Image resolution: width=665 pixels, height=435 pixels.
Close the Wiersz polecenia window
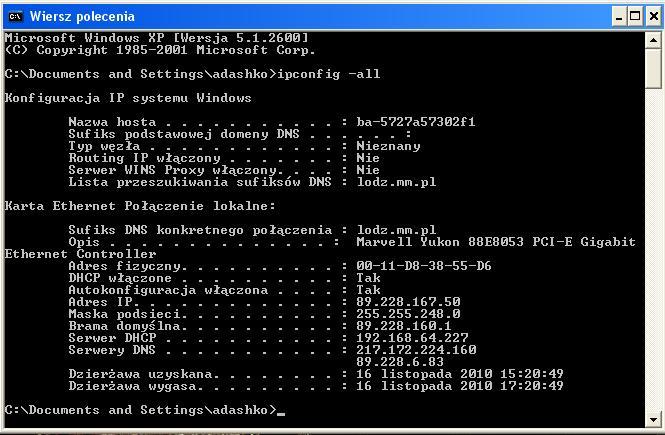pos(654,17)
